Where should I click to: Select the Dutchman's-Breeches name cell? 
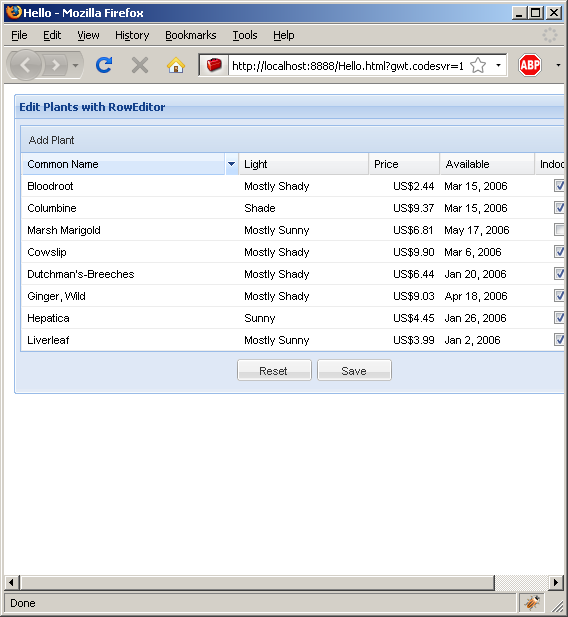coord(130,274)
